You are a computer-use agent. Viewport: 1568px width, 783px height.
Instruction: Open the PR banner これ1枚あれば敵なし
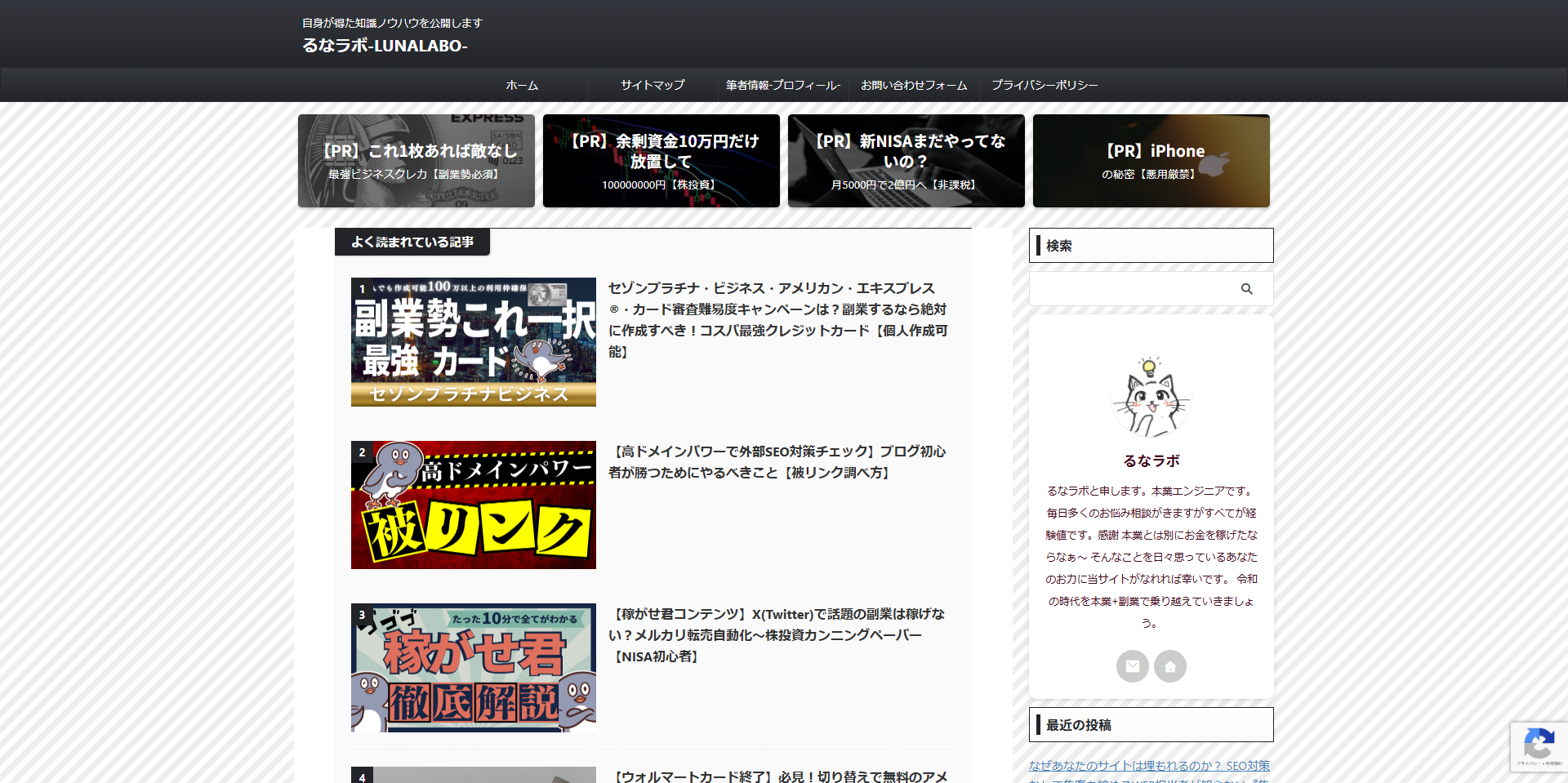416,161
